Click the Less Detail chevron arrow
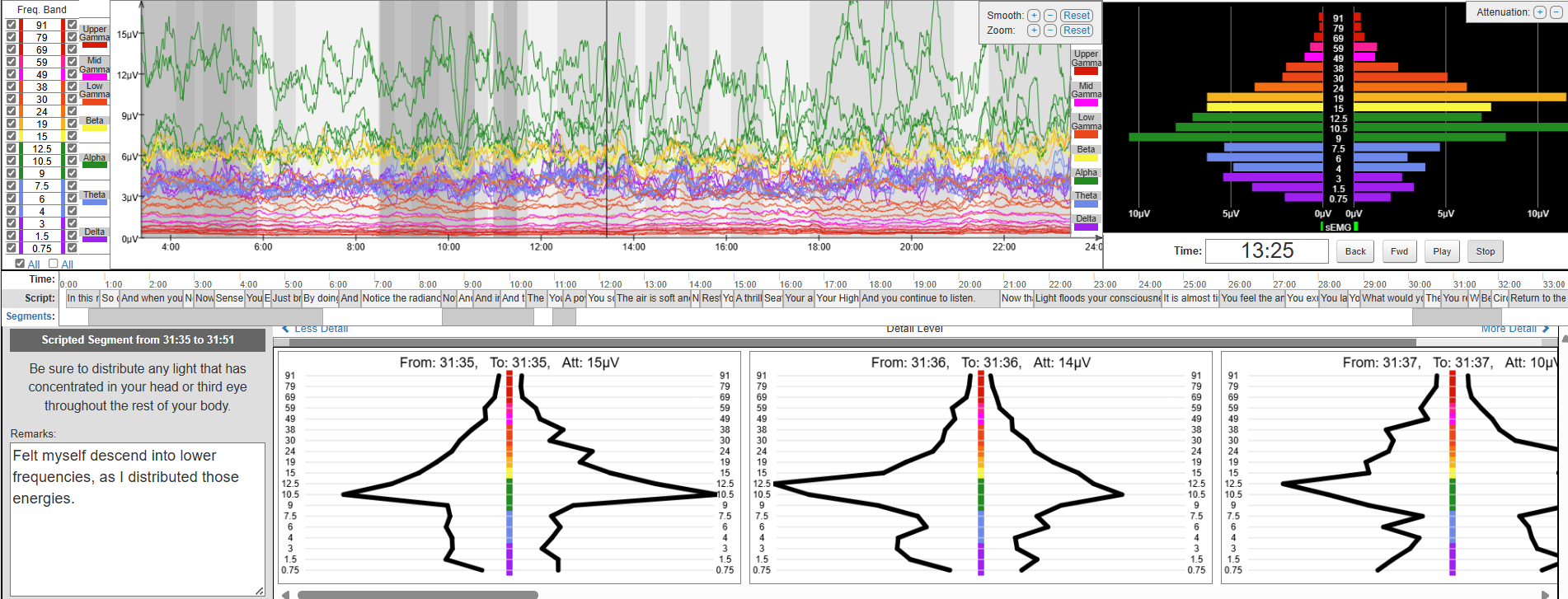Screen dimensions: 1568x599 point(286,329)
